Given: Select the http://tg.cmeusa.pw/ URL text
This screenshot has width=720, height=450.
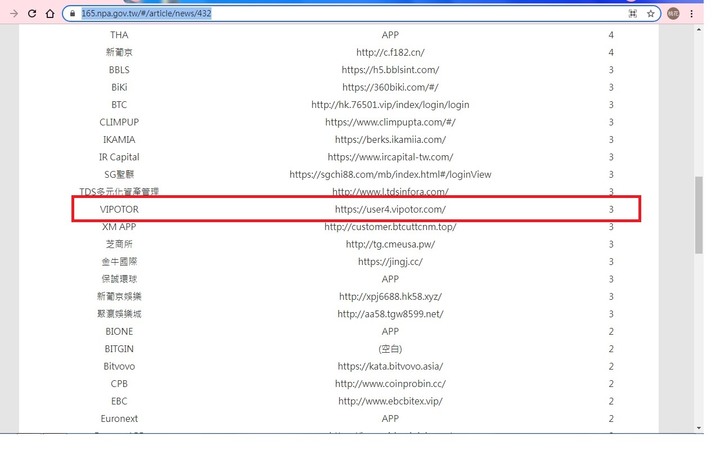Looking at the screenshot, I should [x=390, y=244].
